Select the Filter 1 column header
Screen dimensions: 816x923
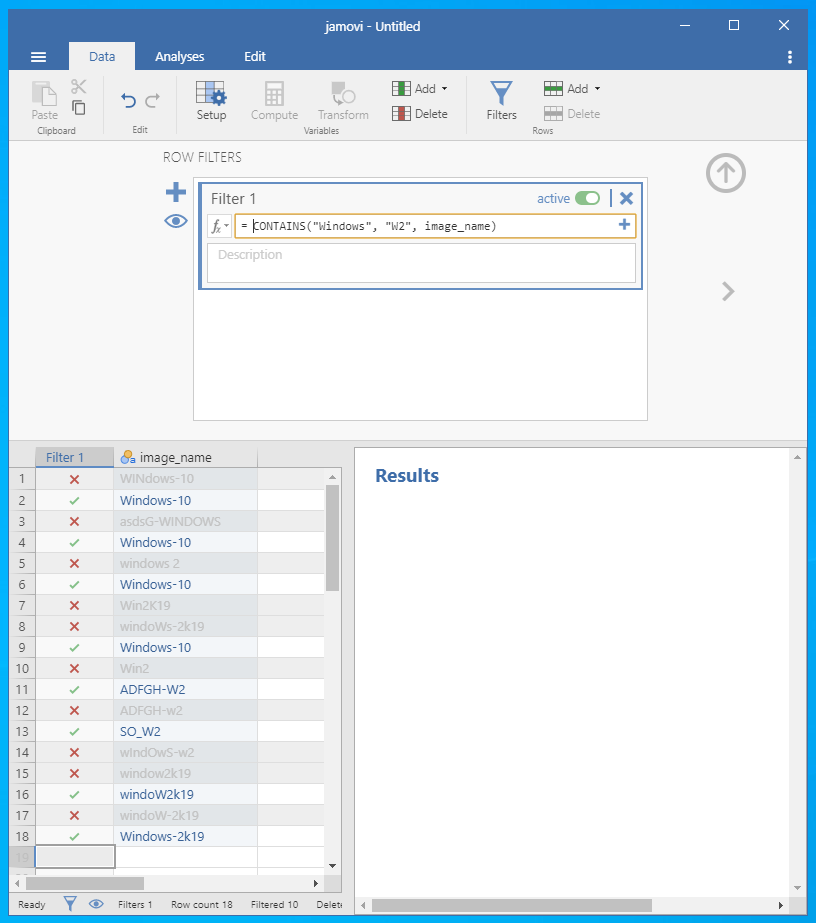[75, 457]
